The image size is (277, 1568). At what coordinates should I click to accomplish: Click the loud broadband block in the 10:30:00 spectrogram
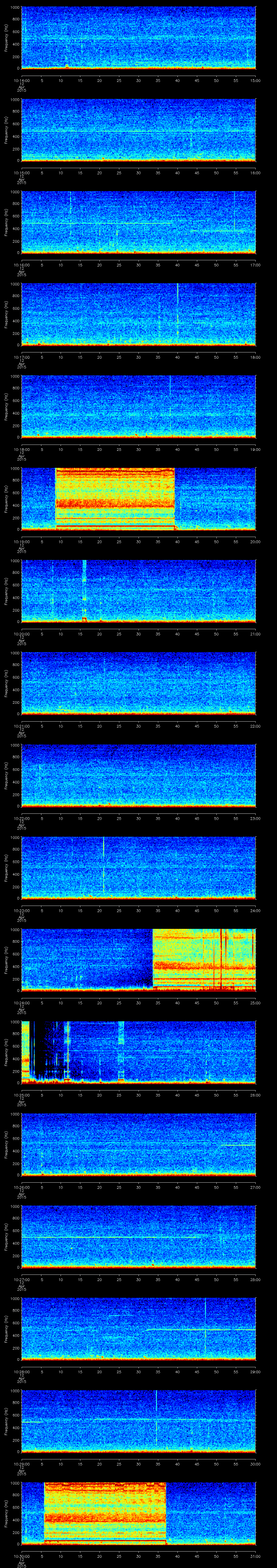pyautogui.click(x=105, y=1513)
